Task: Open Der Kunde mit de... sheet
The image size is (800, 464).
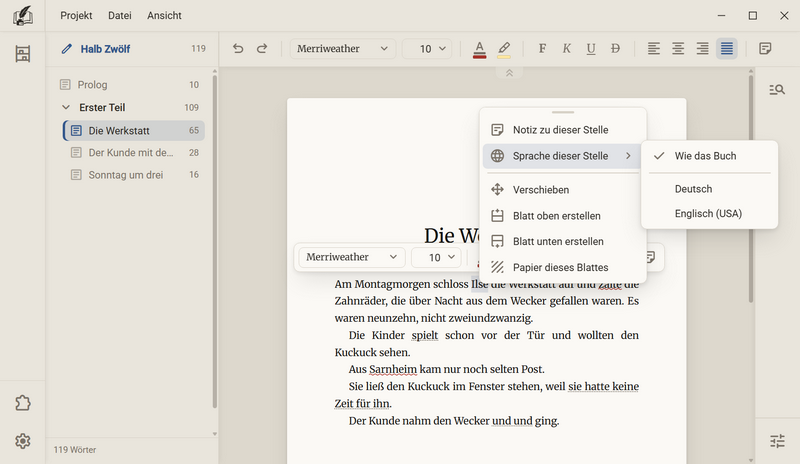Action: pos(134,153)
